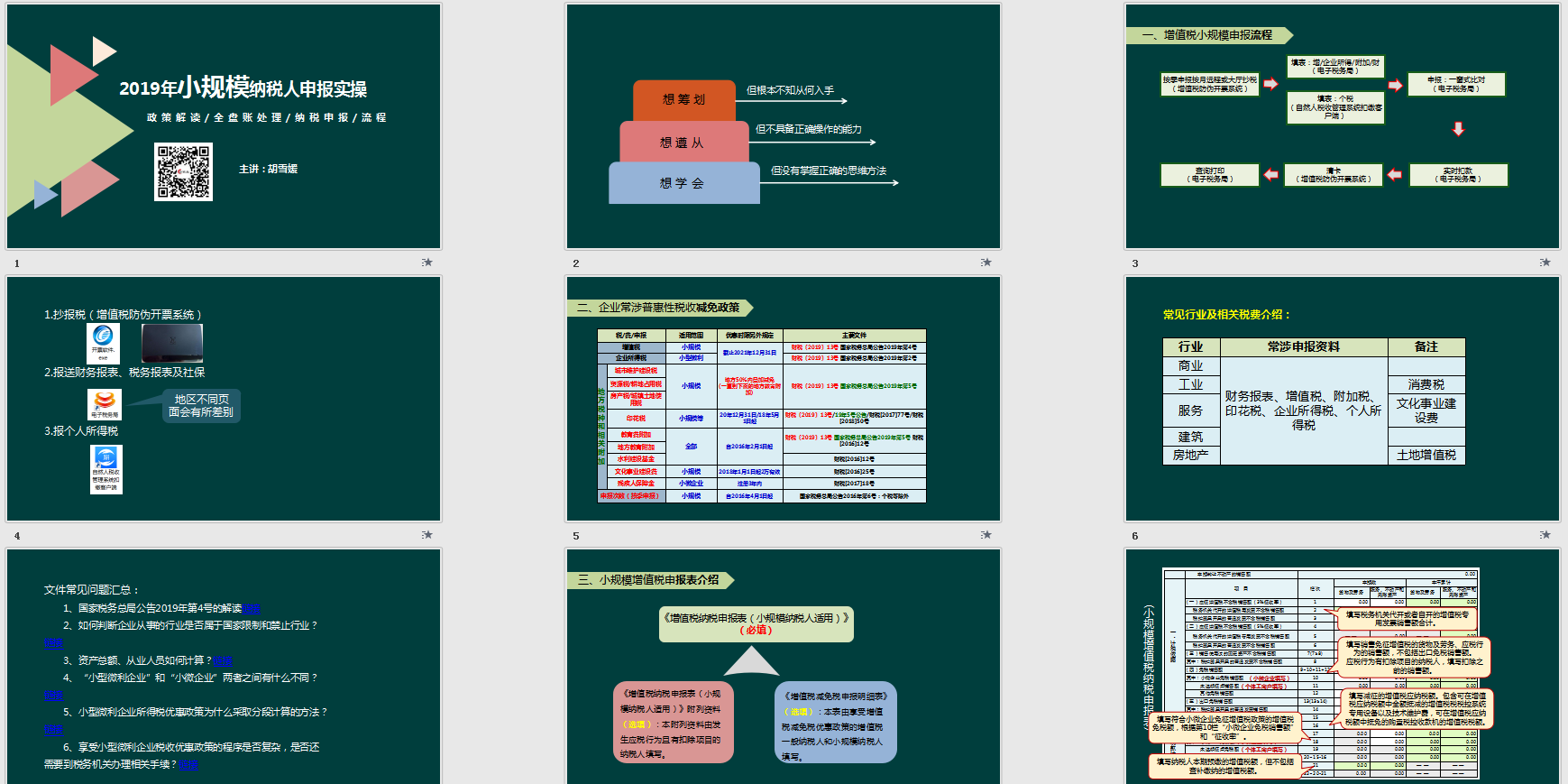This screenshot has width=1568, height=784.
Task: Click the 但没有掌握正确的思维方法 text in slide 2
Action: click(x=829, y=171)
